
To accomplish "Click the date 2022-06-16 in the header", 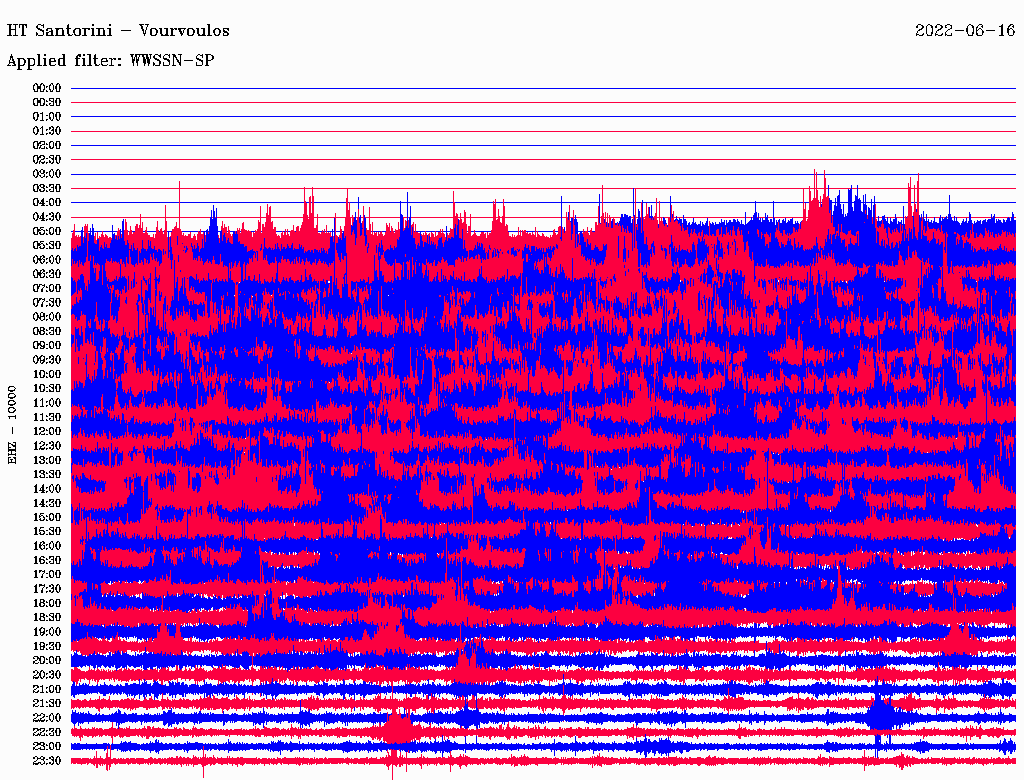I will (x=964, y=31).
